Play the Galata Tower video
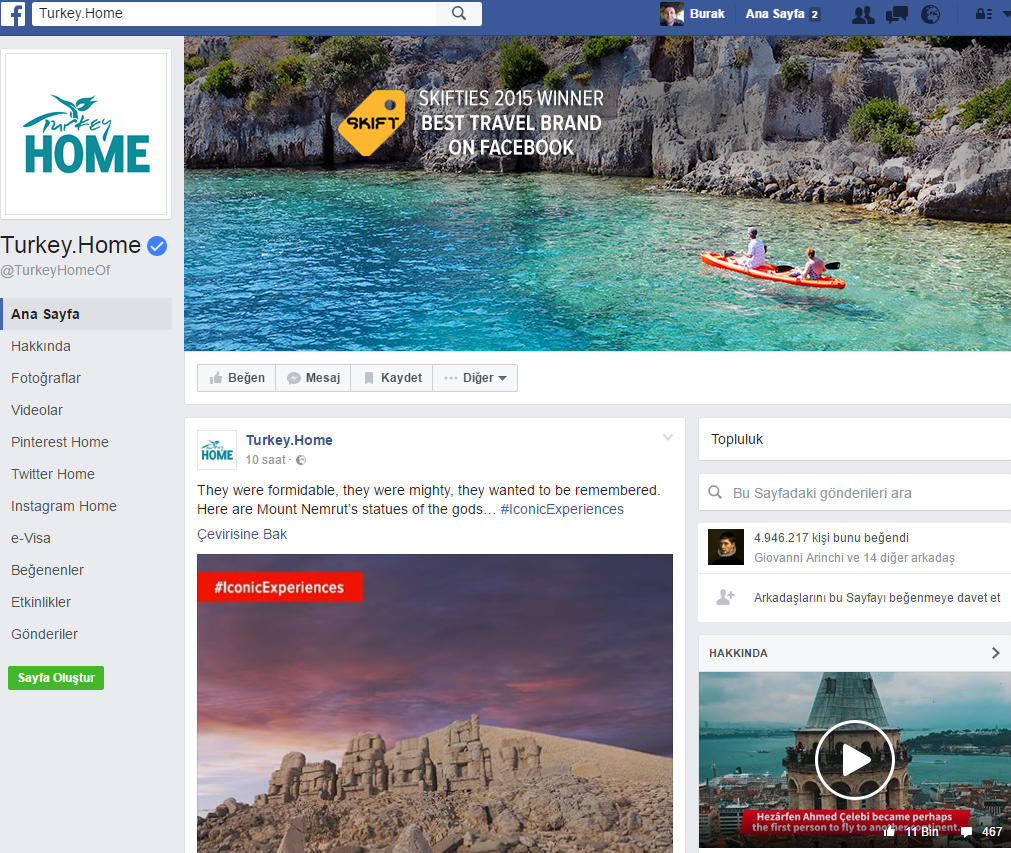The height and width of the screenshot is (853, 1011). pos(855,760)
